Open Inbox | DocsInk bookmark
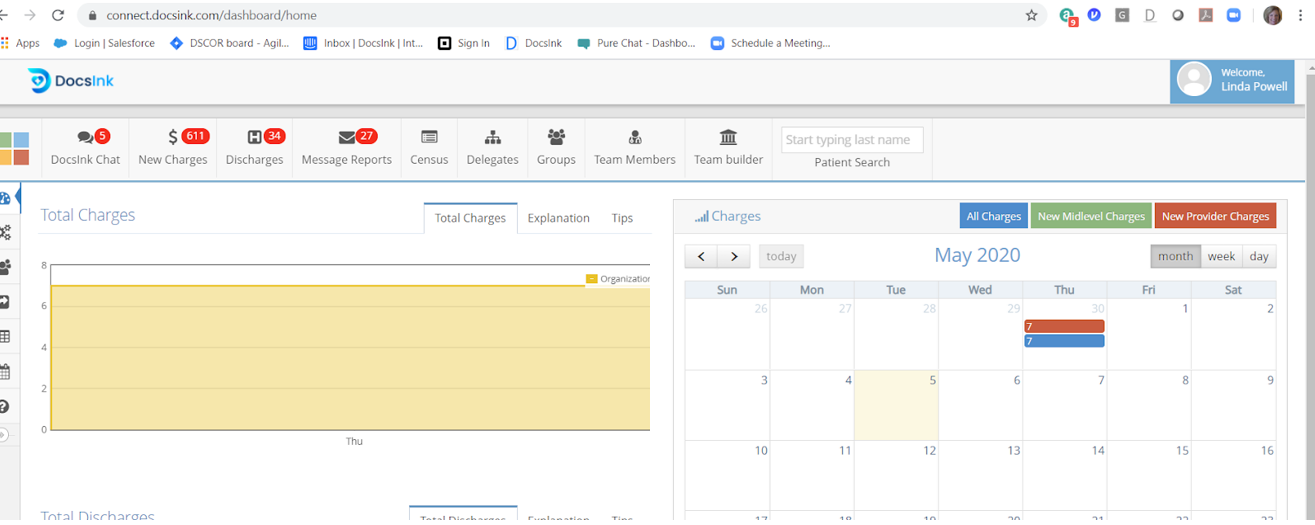The image size is (1315, 525). tap(363, 43)
